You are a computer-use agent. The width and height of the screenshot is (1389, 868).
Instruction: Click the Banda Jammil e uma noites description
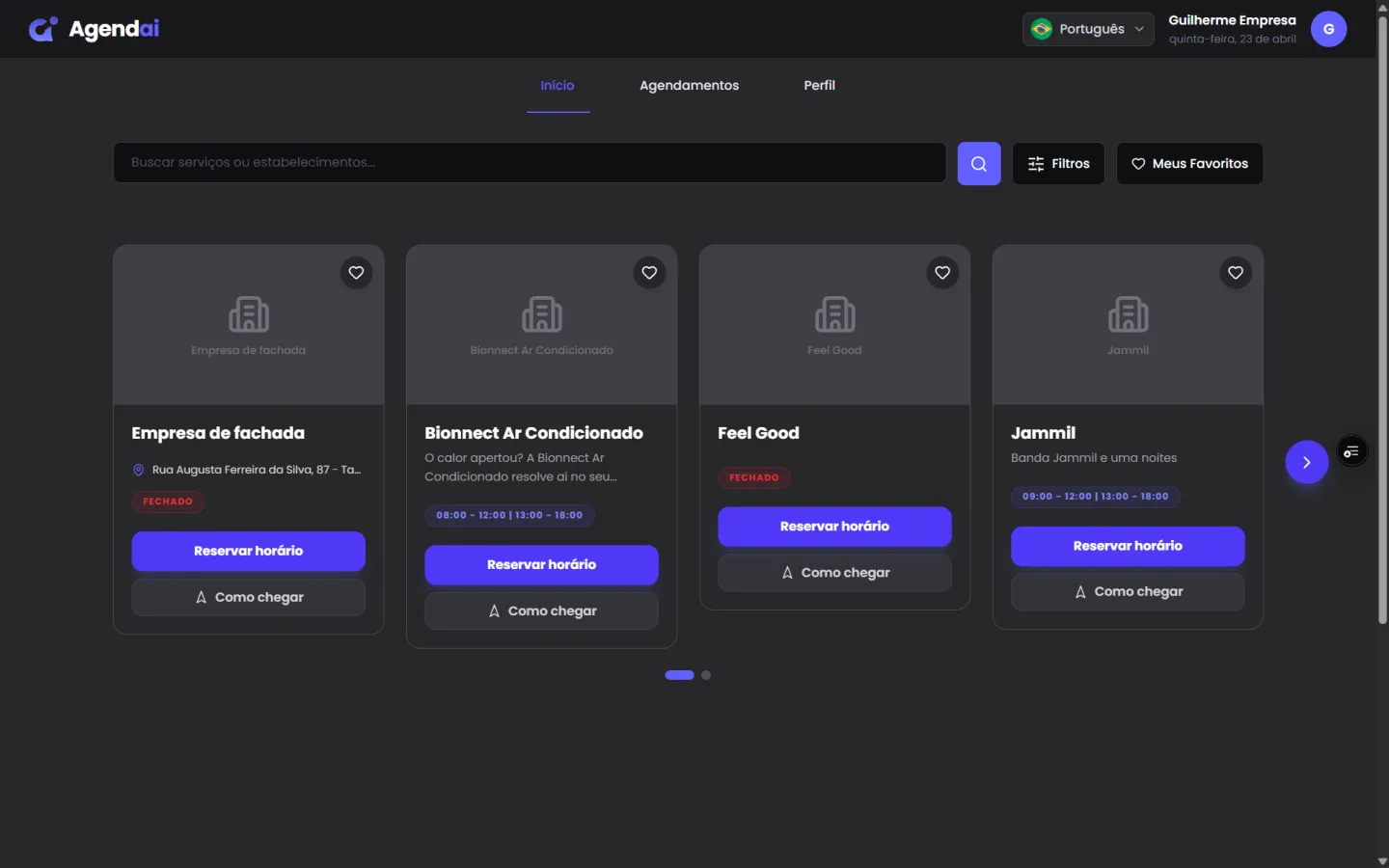pyautogui.click(x=1094, y=458)
